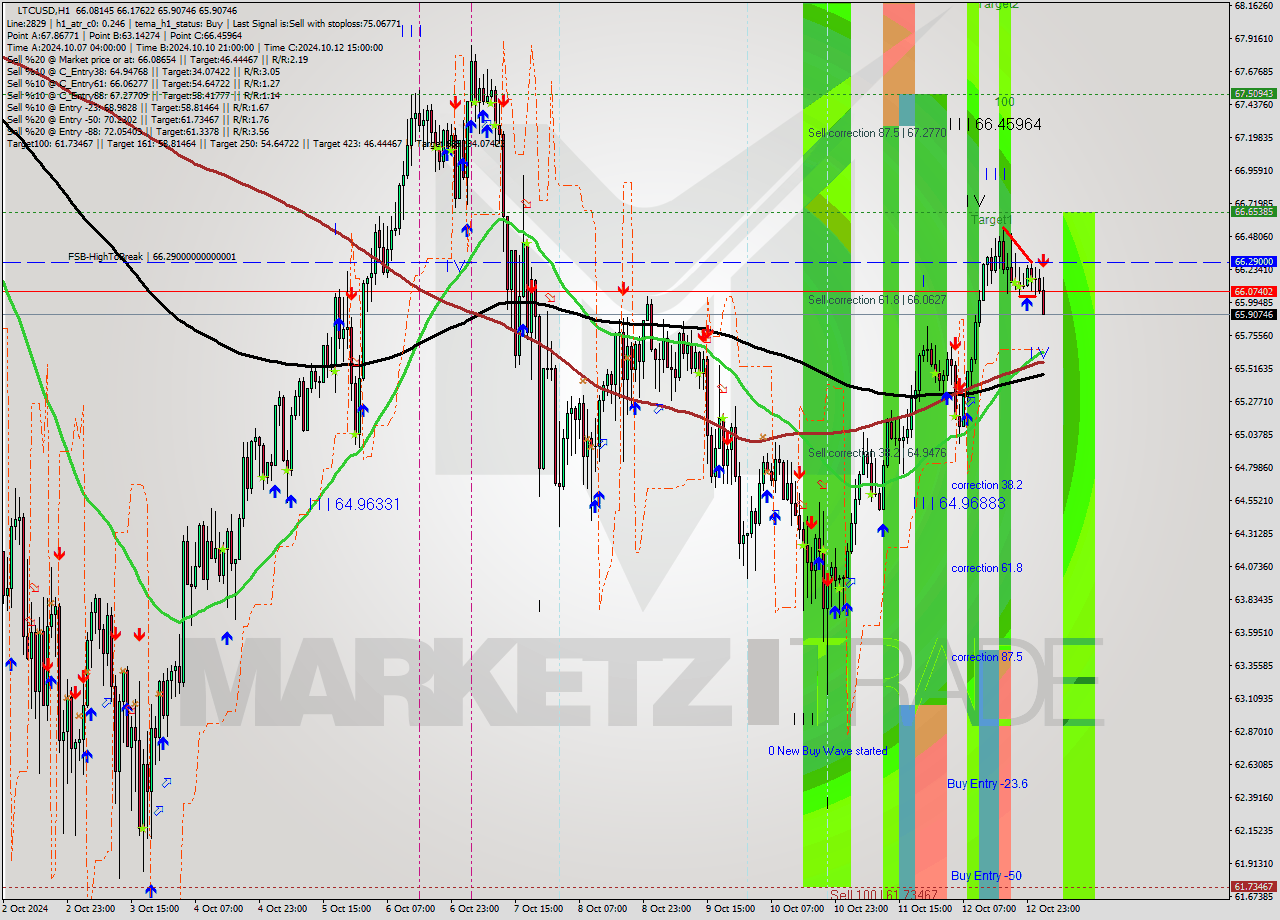The height and width of the screenshot is (920, 1280).
Task: Click the '6 Oct 07:00' time axis label
Action: tap(411, 909)
